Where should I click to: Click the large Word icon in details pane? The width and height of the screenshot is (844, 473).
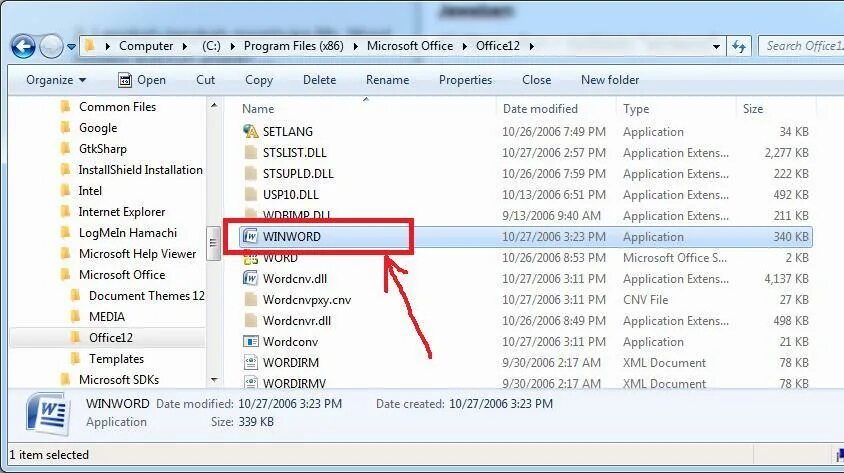tap(48, 414)
